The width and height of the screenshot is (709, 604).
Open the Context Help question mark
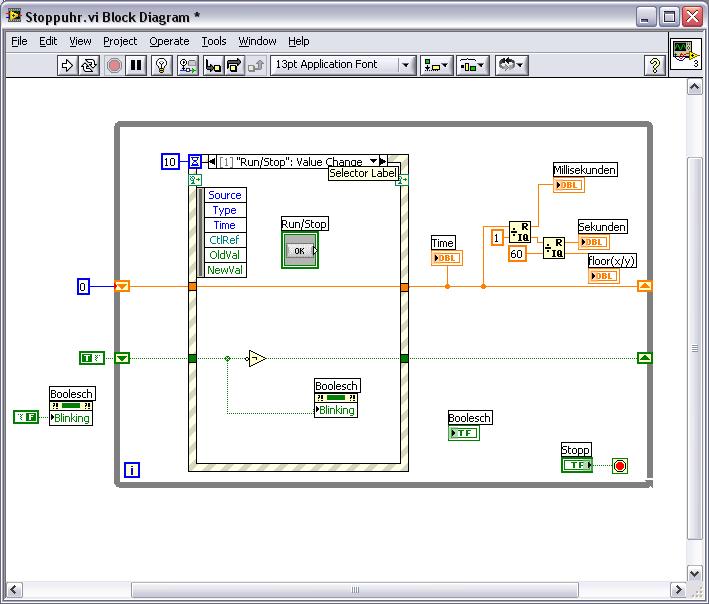(655, 65)
